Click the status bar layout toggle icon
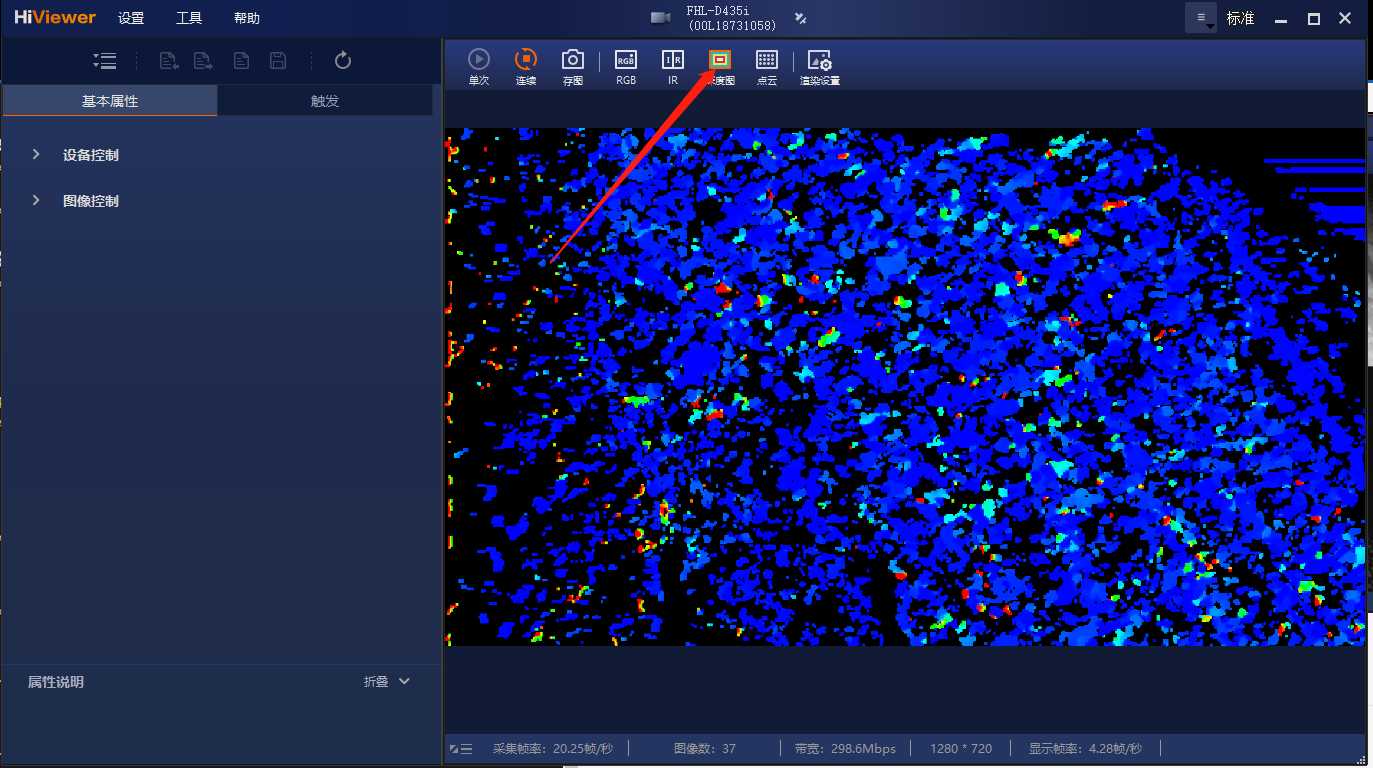The image size is (1373, 768). click(461, 749)
